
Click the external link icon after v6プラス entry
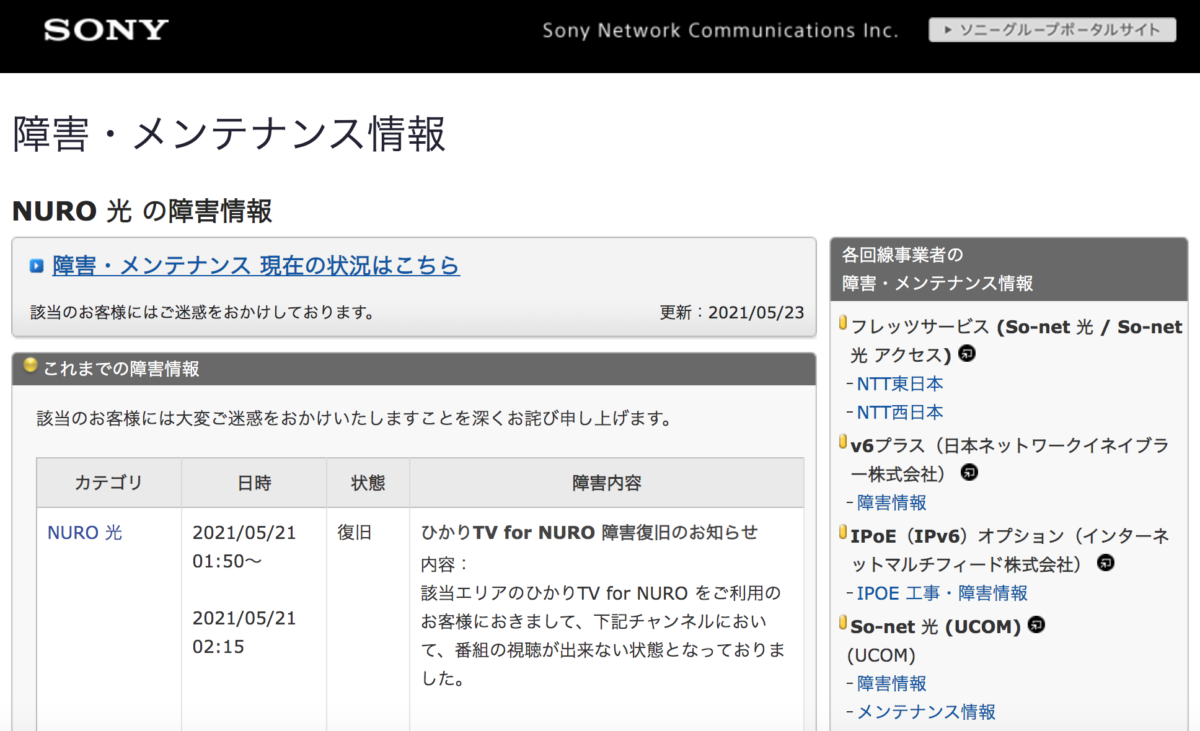[969, 472]
